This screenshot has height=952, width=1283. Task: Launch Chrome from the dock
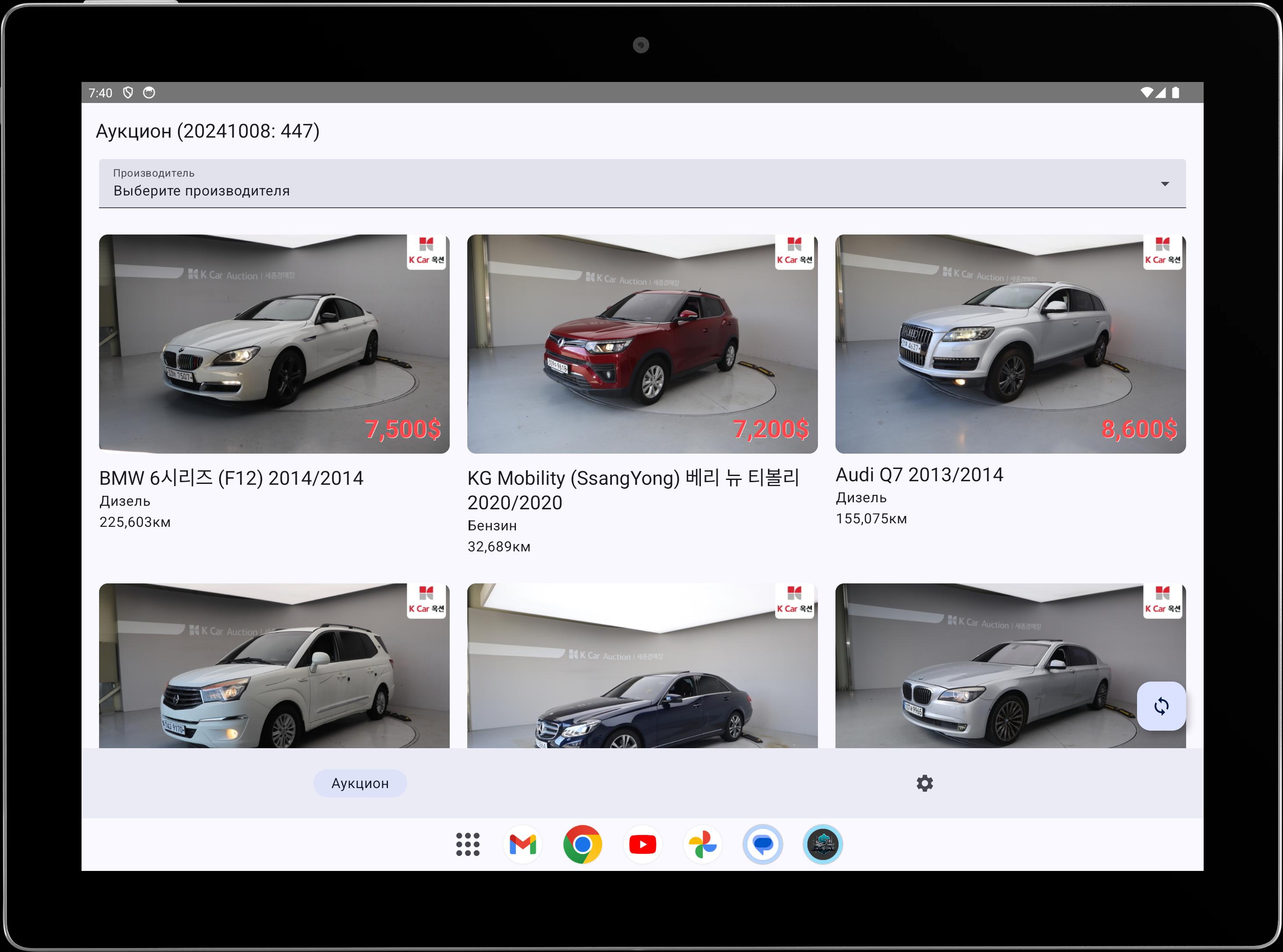[582, 844]
